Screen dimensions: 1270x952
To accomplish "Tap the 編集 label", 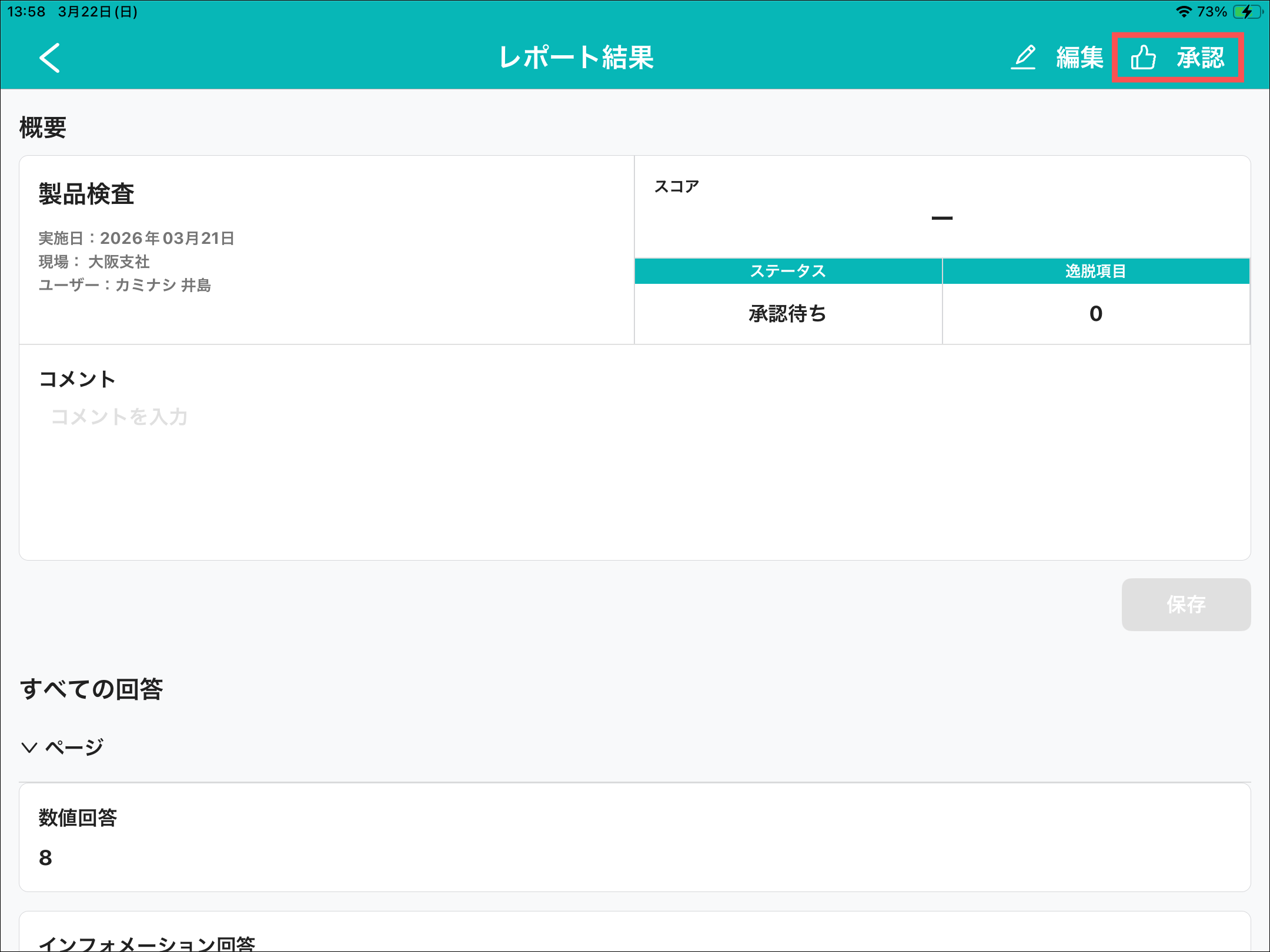I will pyautogui.click(x=1079, y=58).
